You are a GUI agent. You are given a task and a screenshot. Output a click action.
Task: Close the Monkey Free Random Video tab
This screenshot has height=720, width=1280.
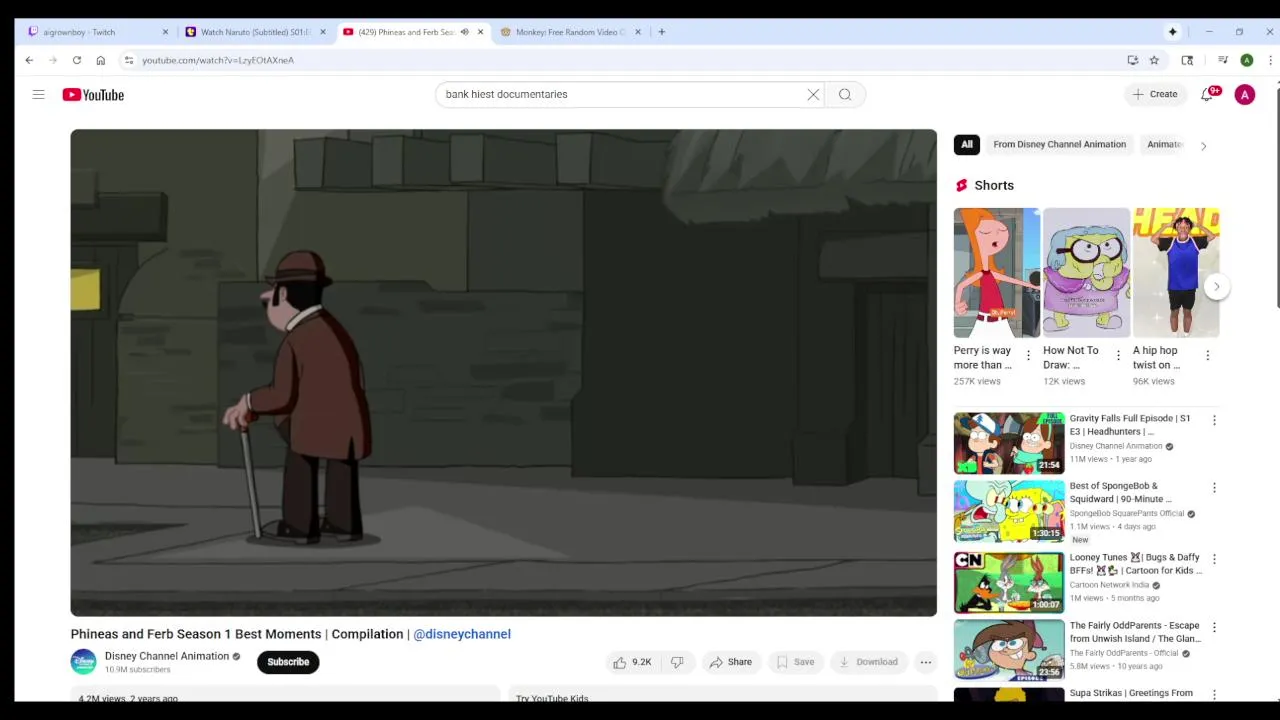[637, 32]
